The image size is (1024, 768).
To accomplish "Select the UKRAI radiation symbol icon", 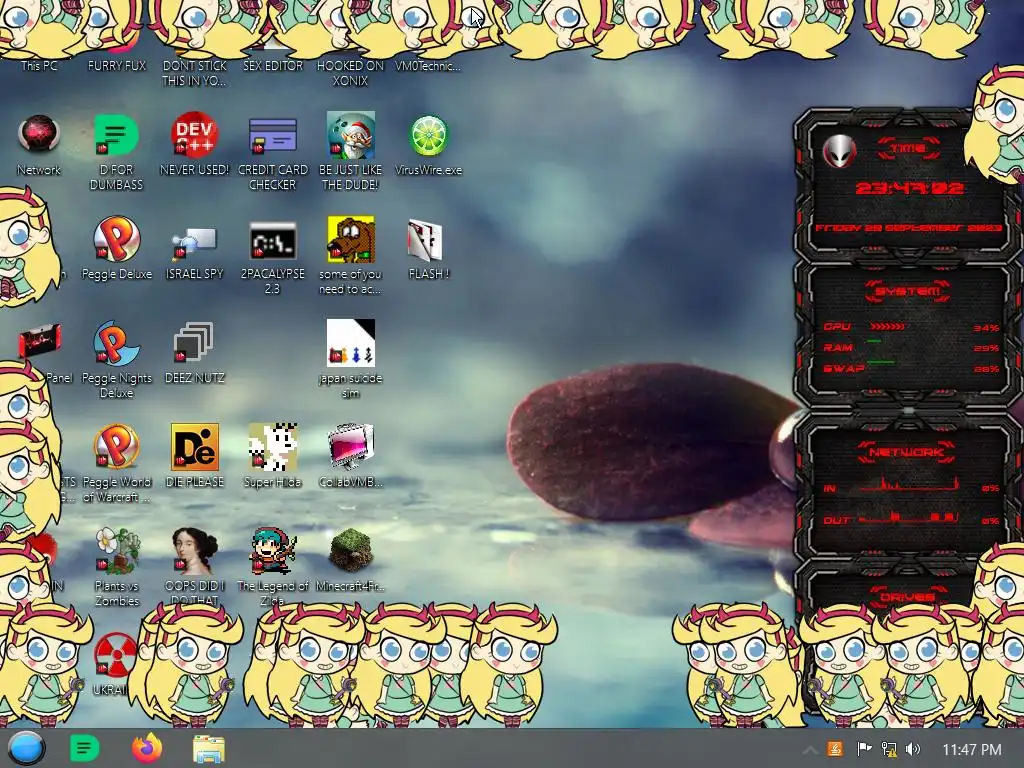I will tap(115, 655).
